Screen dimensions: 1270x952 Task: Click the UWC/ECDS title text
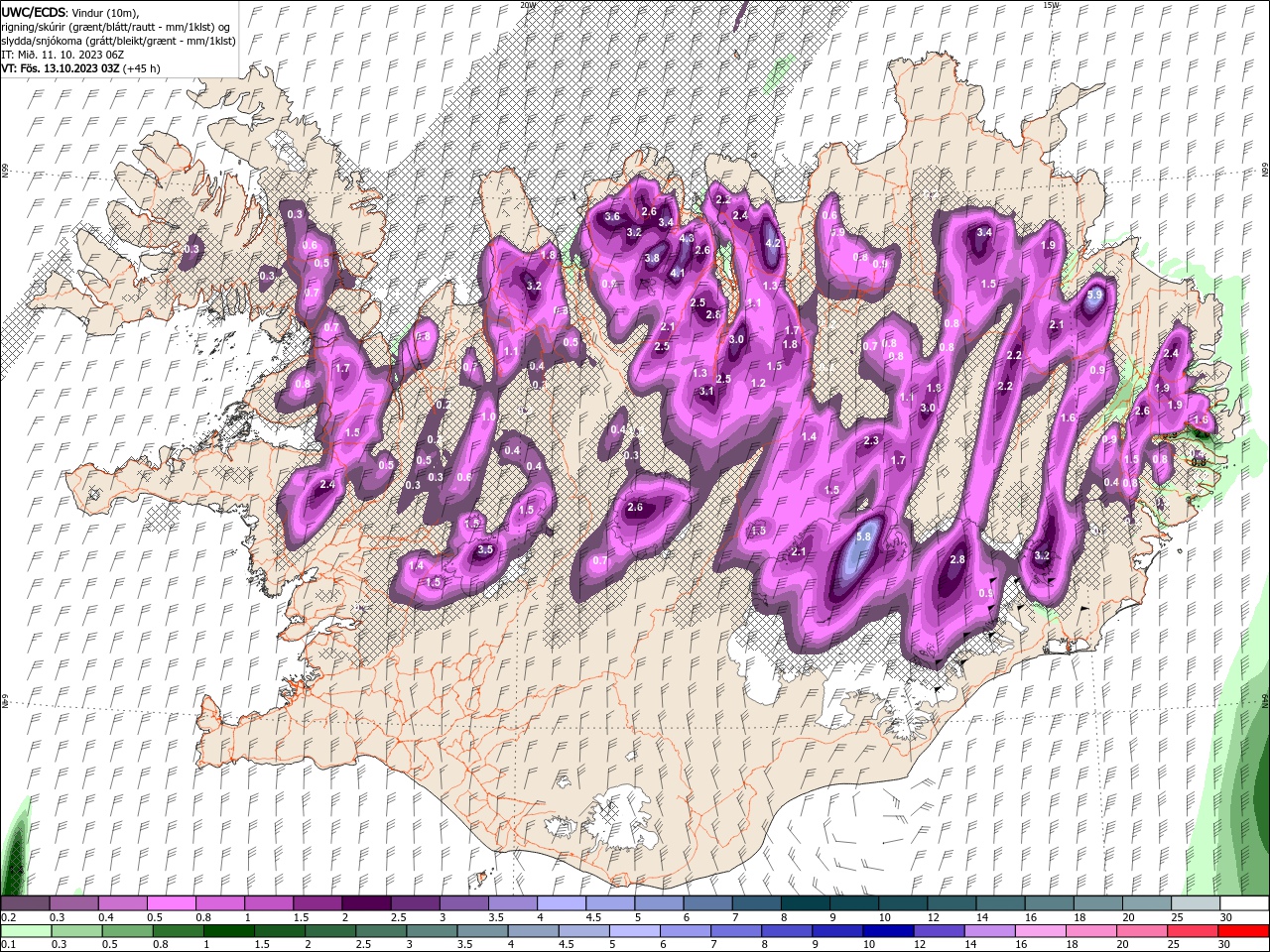pyautogui.click(x=34, y=12)
